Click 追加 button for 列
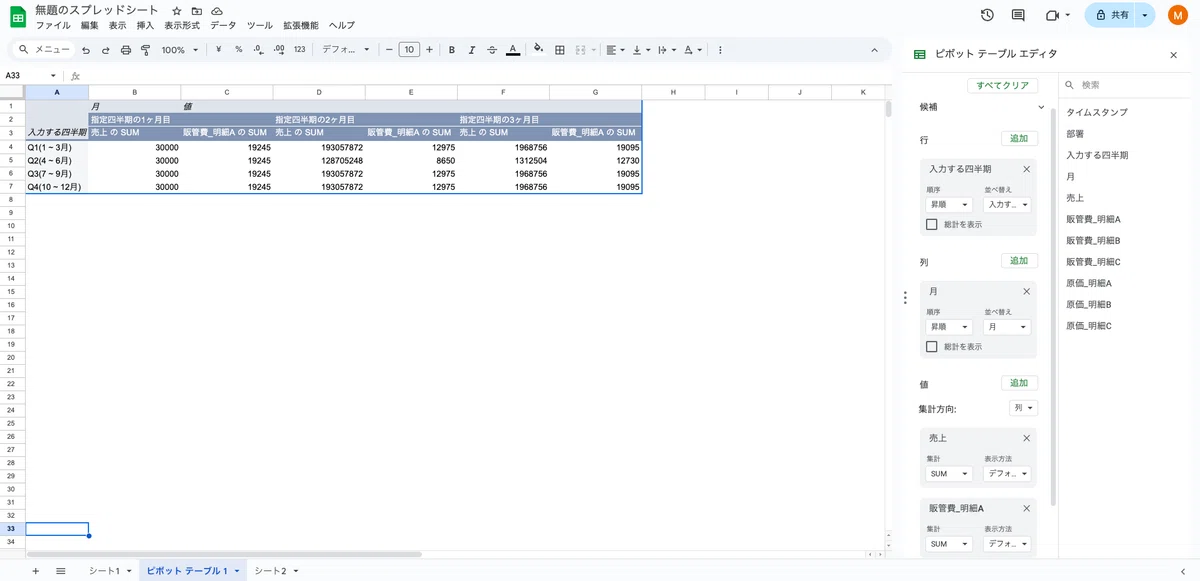The height and width of the screenshot is (581, 1200). (x=1019, y=261)
